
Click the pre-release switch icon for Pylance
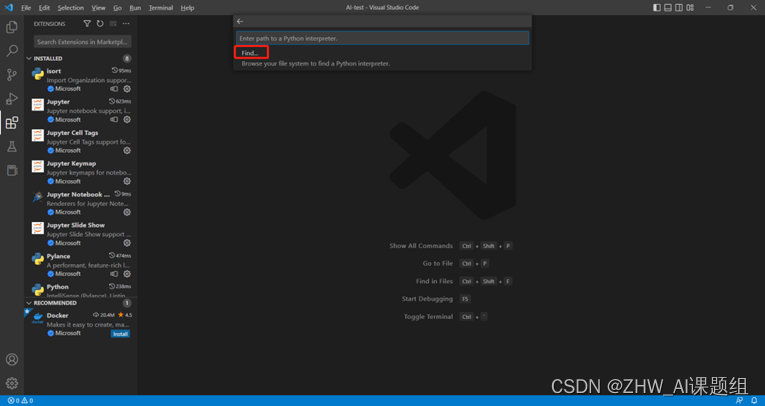[114, 274]
